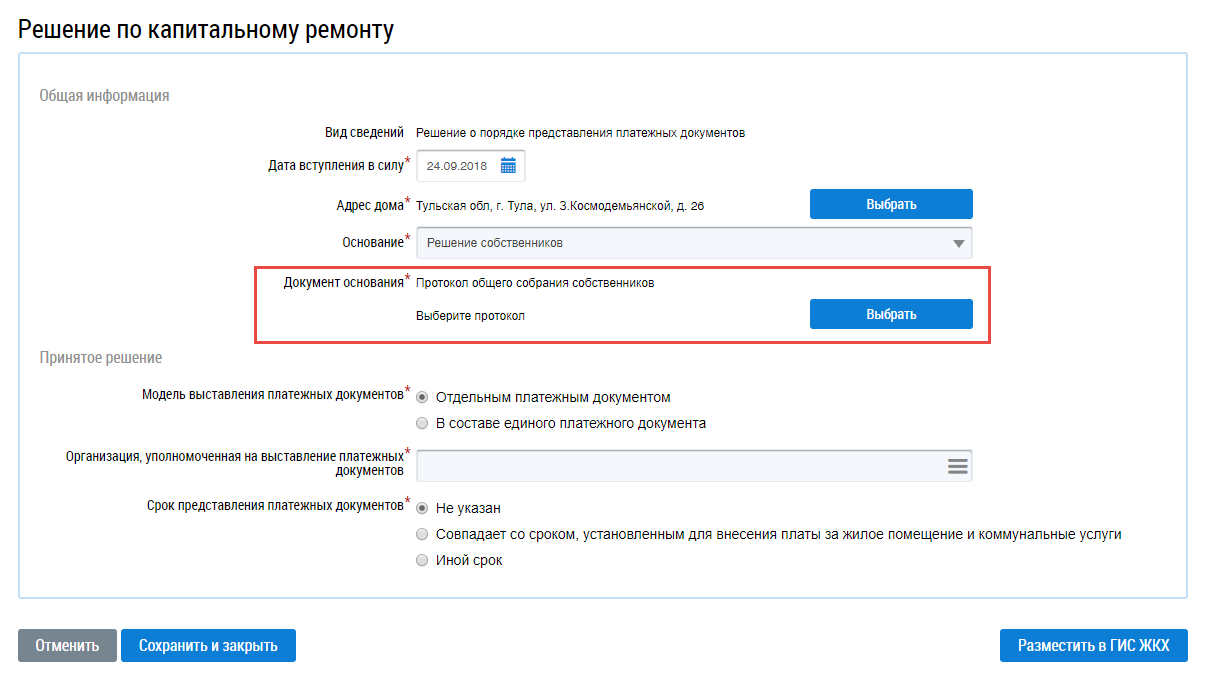Click the effective date field showing 24.09.2018

click(x=459, y=166)
